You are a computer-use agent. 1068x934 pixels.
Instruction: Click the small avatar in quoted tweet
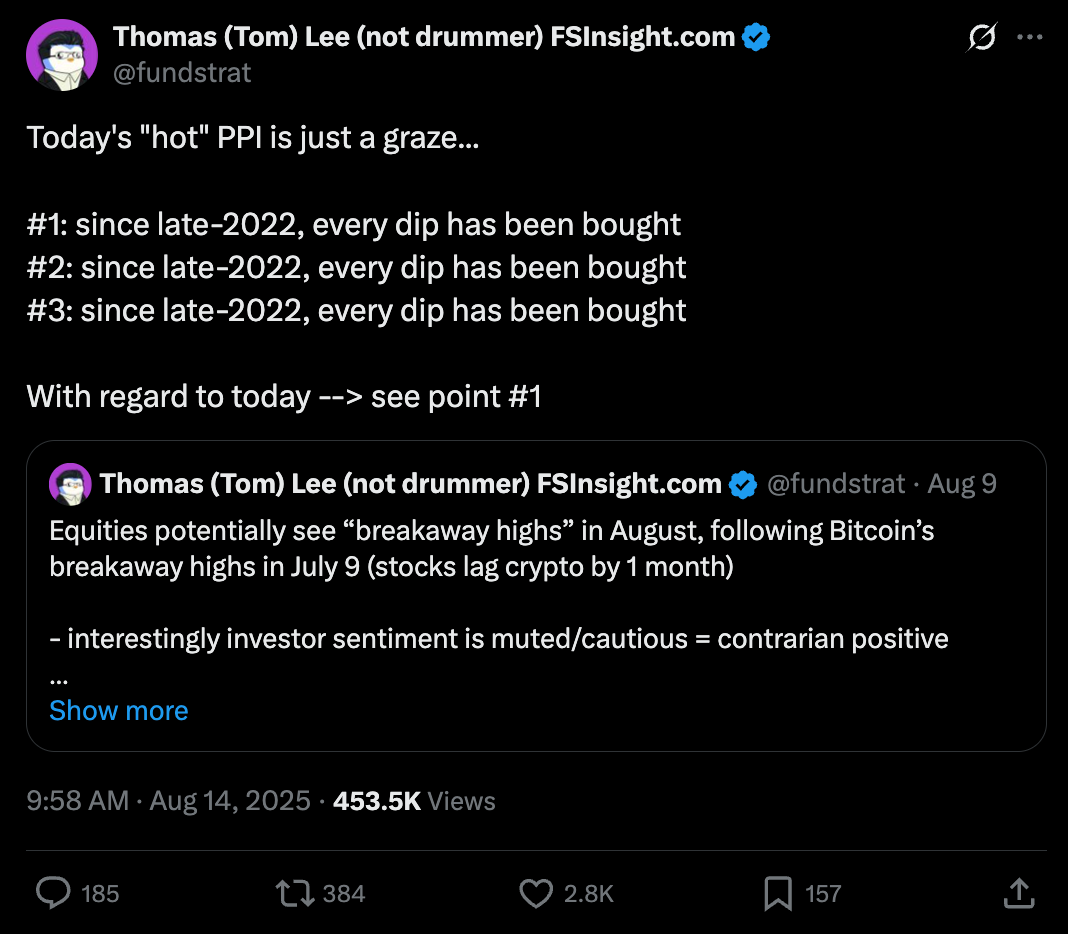coord(70,485)
